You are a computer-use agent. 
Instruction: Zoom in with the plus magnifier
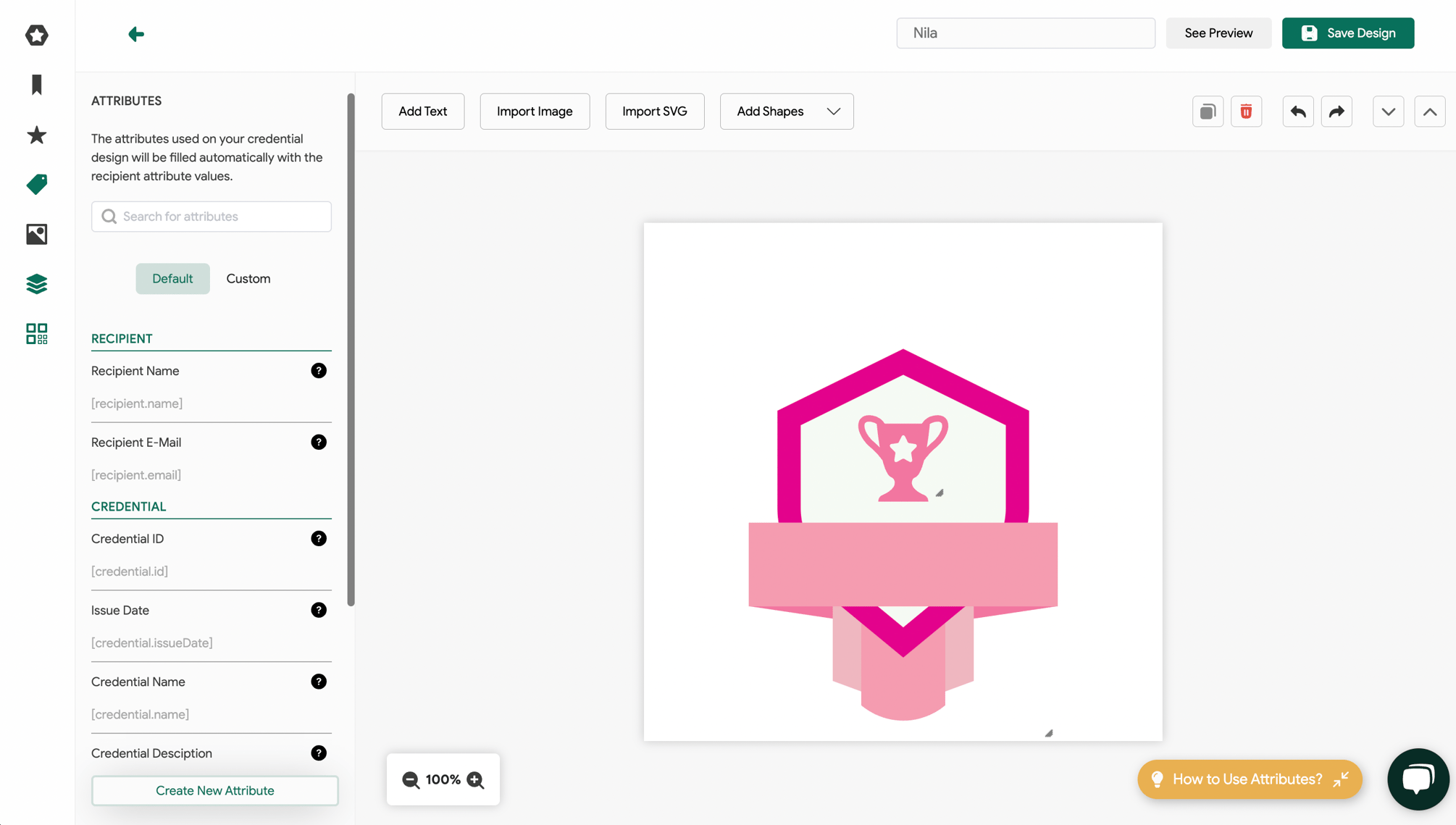tap(475, 779)
